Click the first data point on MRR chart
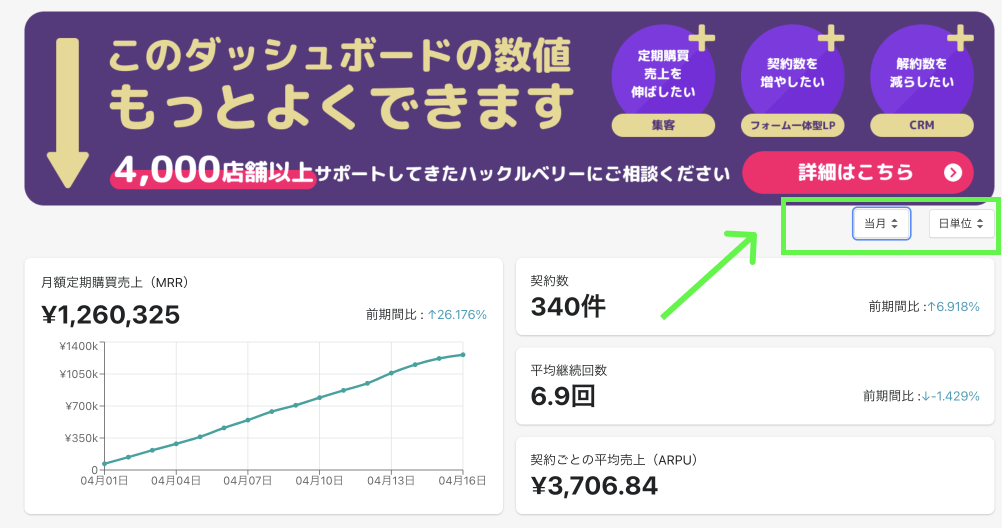1002x528 pixels. [104, 464]
